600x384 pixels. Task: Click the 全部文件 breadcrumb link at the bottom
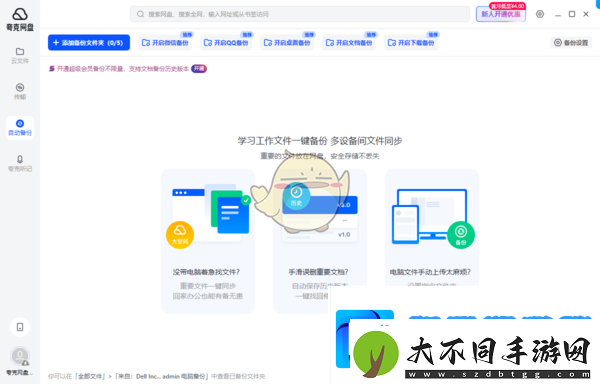coord(91,376)
